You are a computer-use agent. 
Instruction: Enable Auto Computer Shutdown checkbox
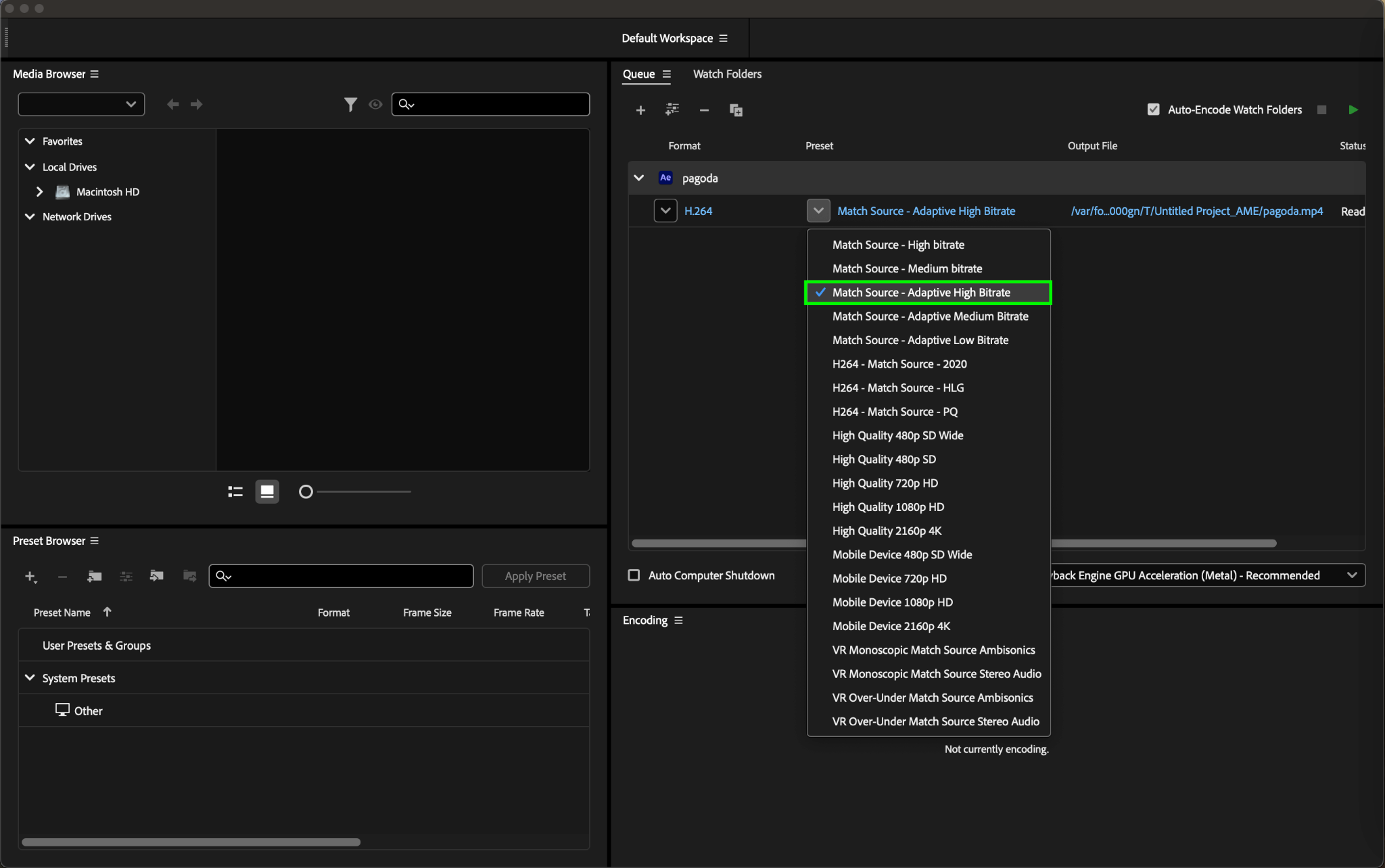click(634, 575)
